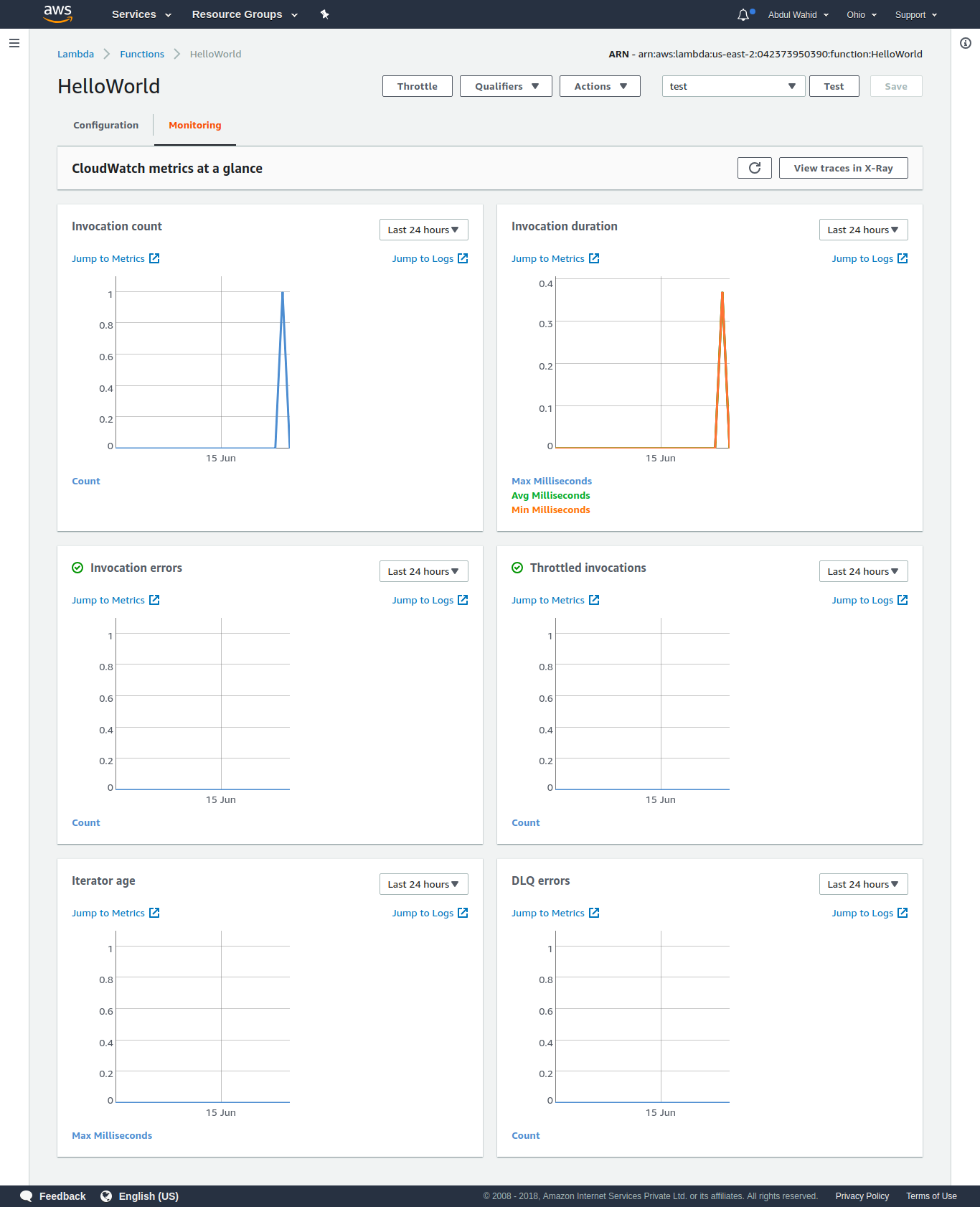Viewport: 980px width, 1207px height.
Task: Click external-link icon beside Invocation count Jump to Logs
Action: point(463,258)
